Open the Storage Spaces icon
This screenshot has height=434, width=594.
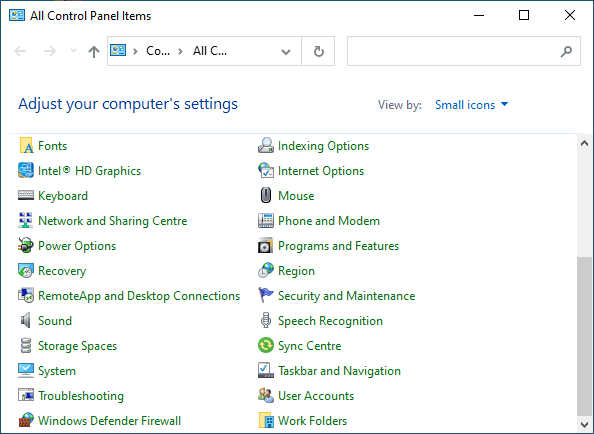pyautogui.click(x=26, y=346)
